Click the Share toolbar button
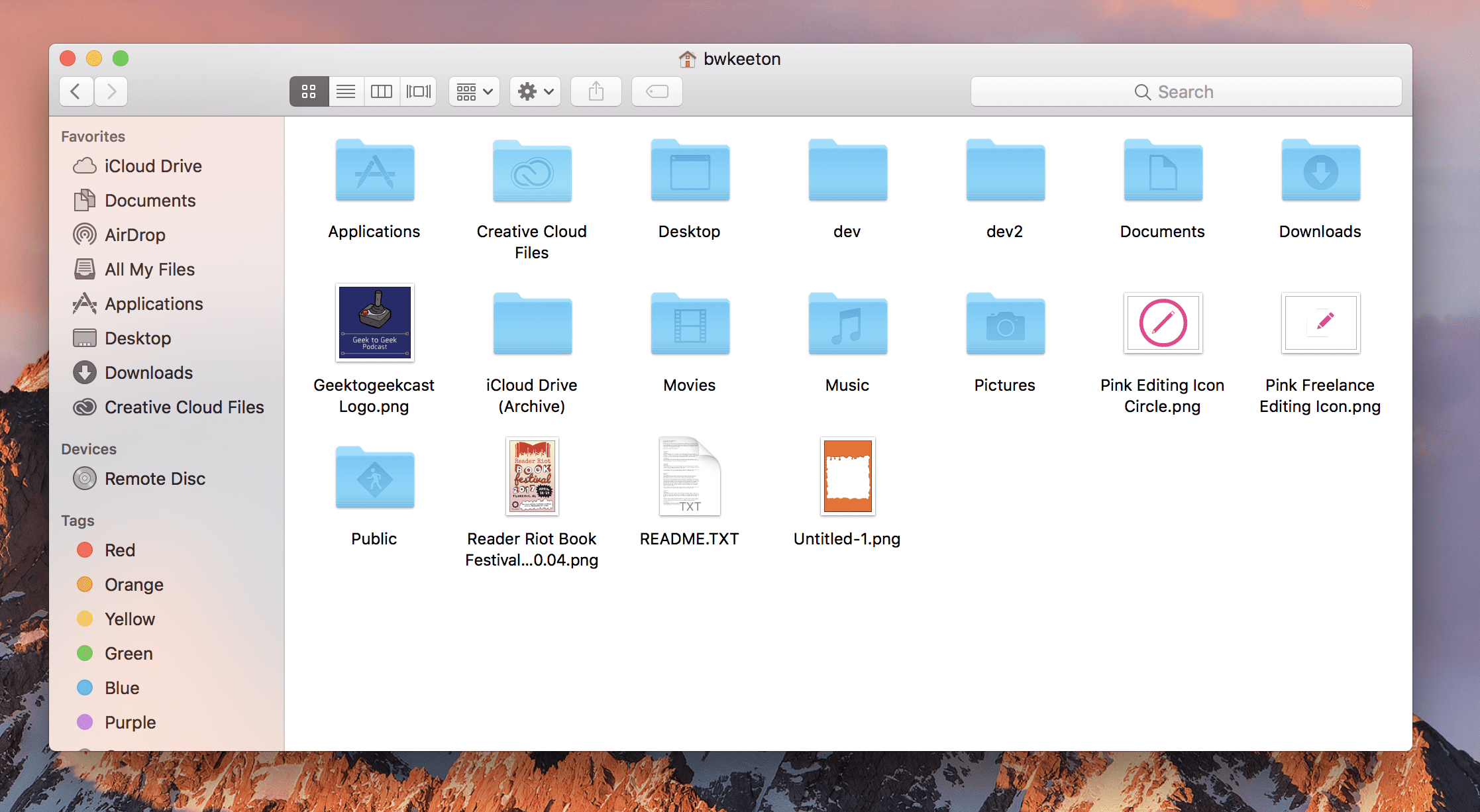Viewport: 1480px width, 812px height. 596,91
